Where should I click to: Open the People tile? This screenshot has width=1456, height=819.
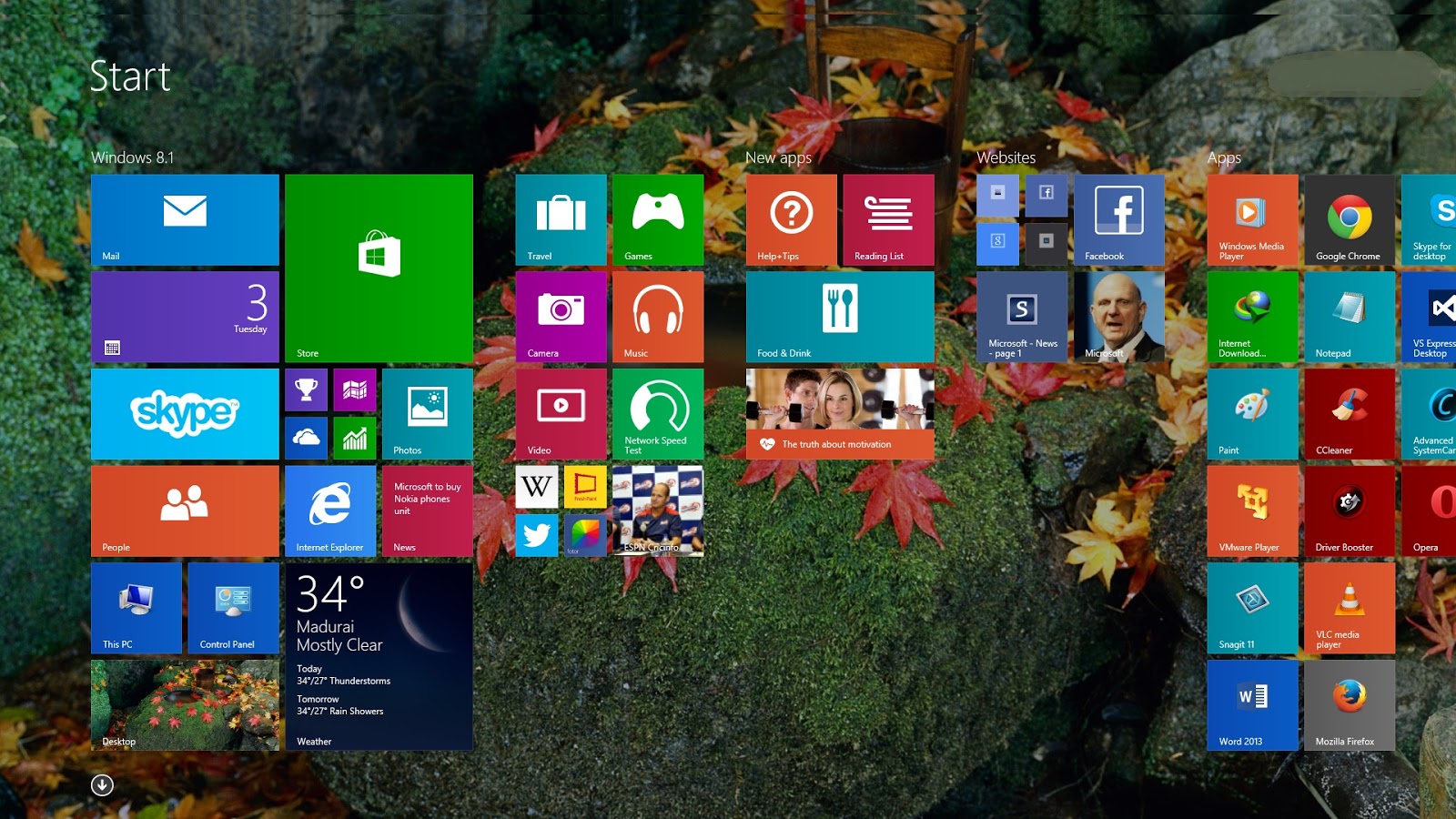pyautogui.click(x=185, y=511)
